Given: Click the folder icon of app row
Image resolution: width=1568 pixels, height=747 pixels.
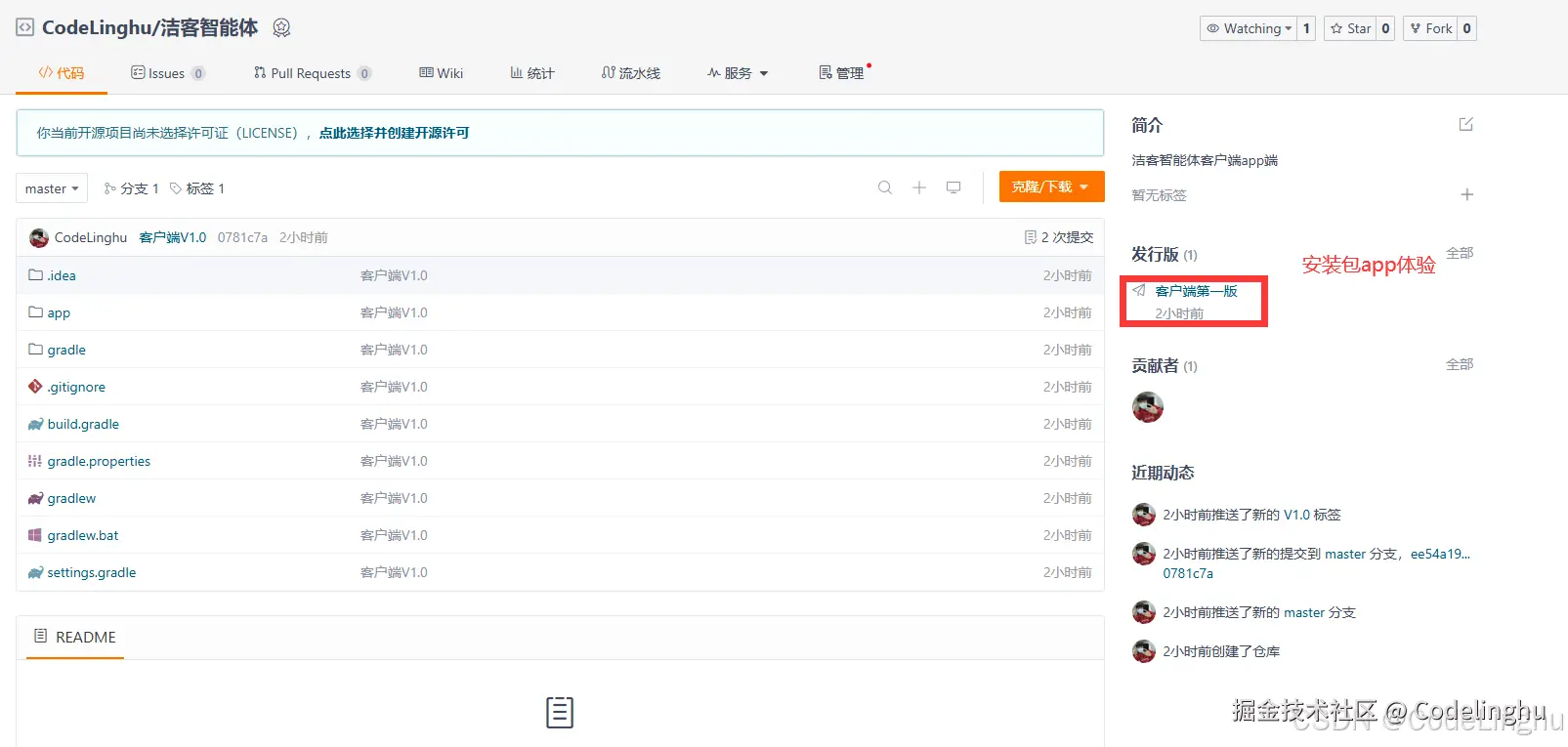Looking at the screenshot, I should [35, 312].
